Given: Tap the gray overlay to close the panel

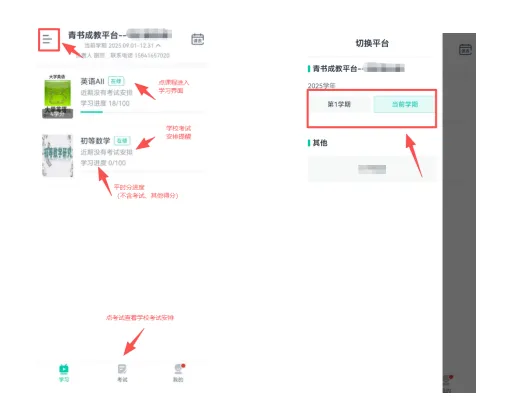Looking at the screenshot, I should (x=459, y=213).
